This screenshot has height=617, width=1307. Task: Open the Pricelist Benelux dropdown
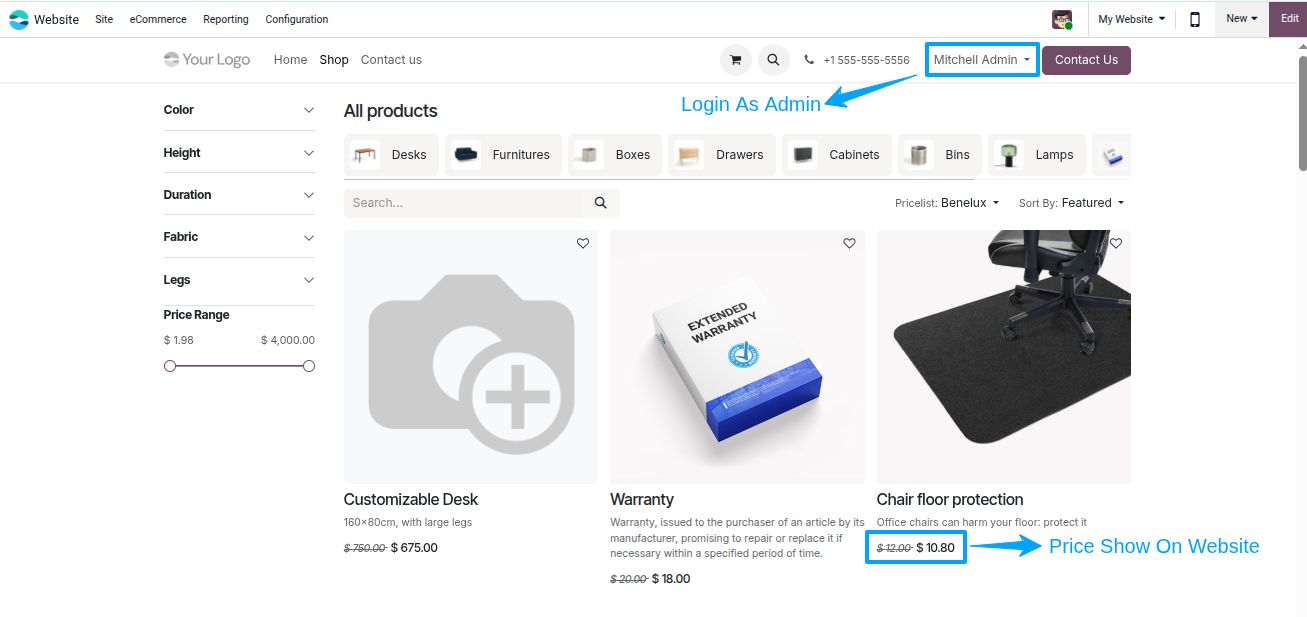tap(947, 203)
